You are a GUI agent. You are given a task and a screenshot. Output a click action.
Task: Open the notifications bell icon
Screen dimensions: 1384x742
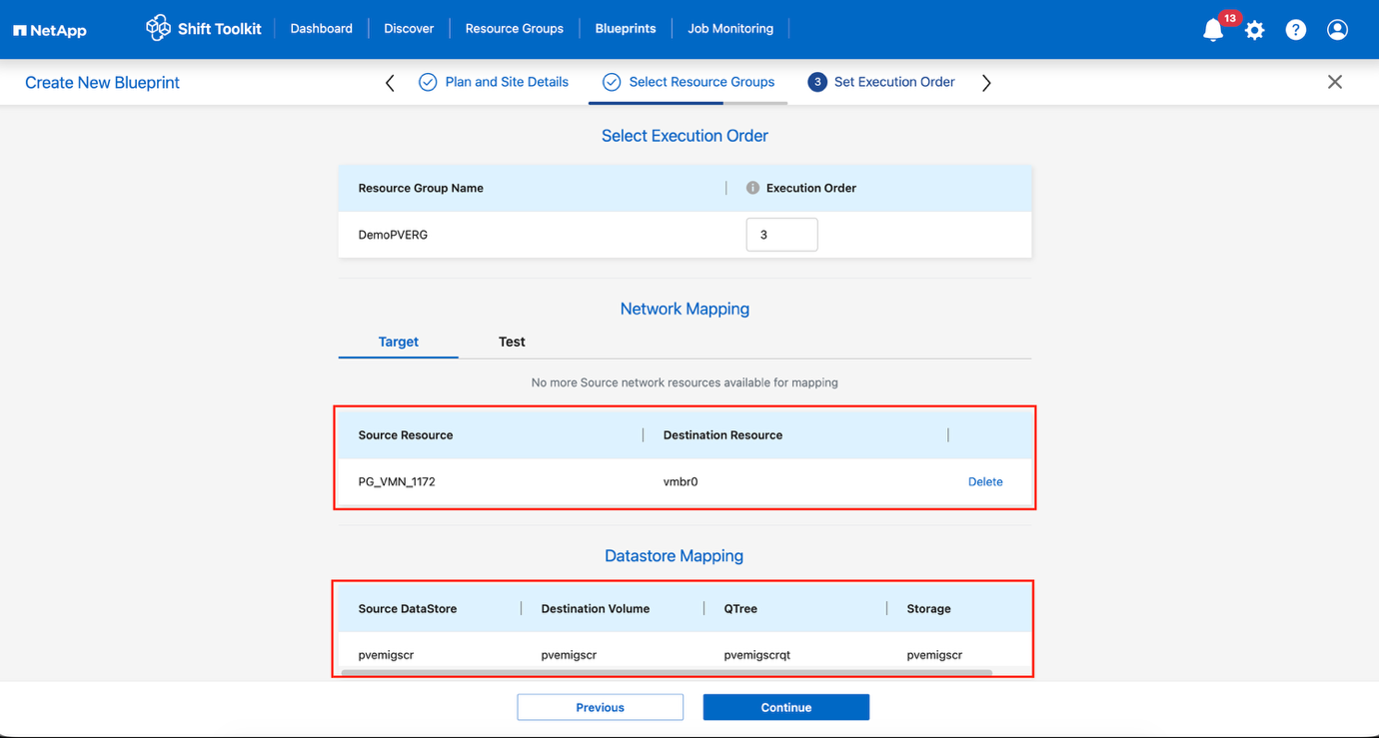pyautogui.click(x=1213, y=30)
